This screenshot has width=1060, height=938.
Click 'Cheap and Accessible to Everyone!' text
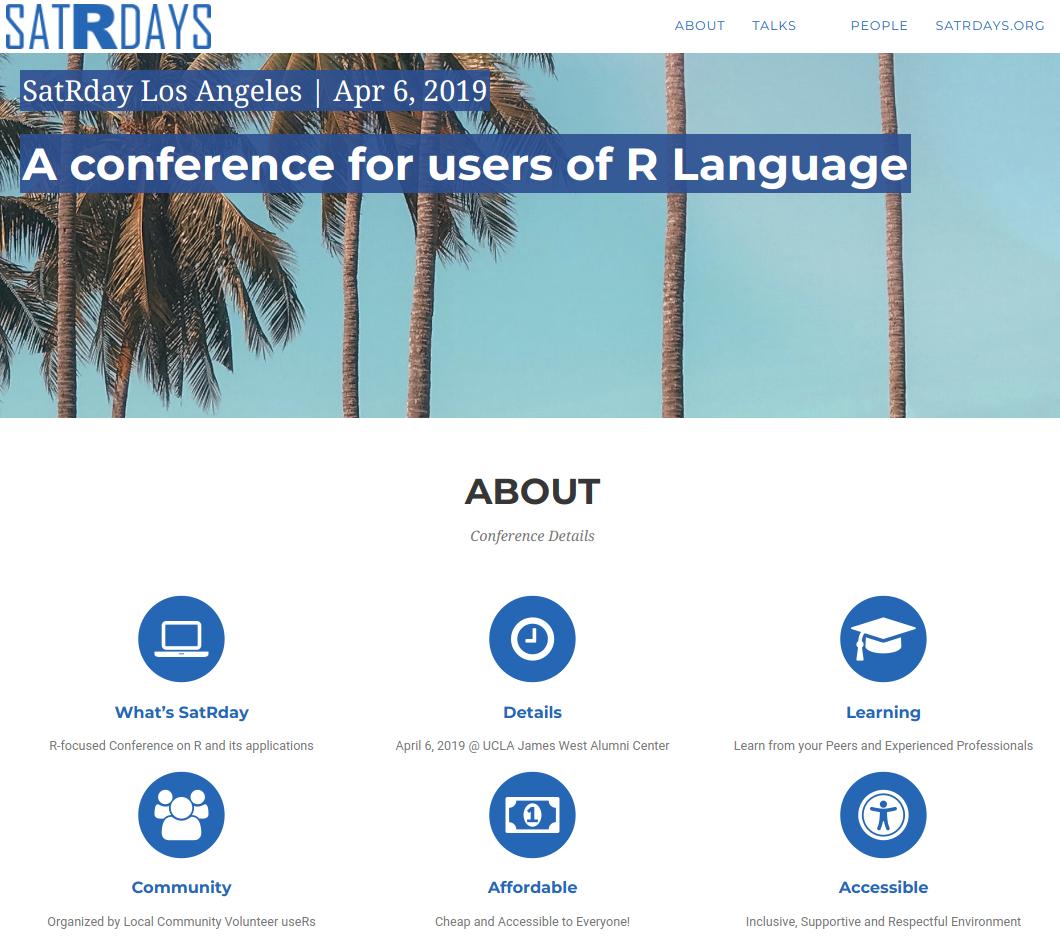(532, 921)
